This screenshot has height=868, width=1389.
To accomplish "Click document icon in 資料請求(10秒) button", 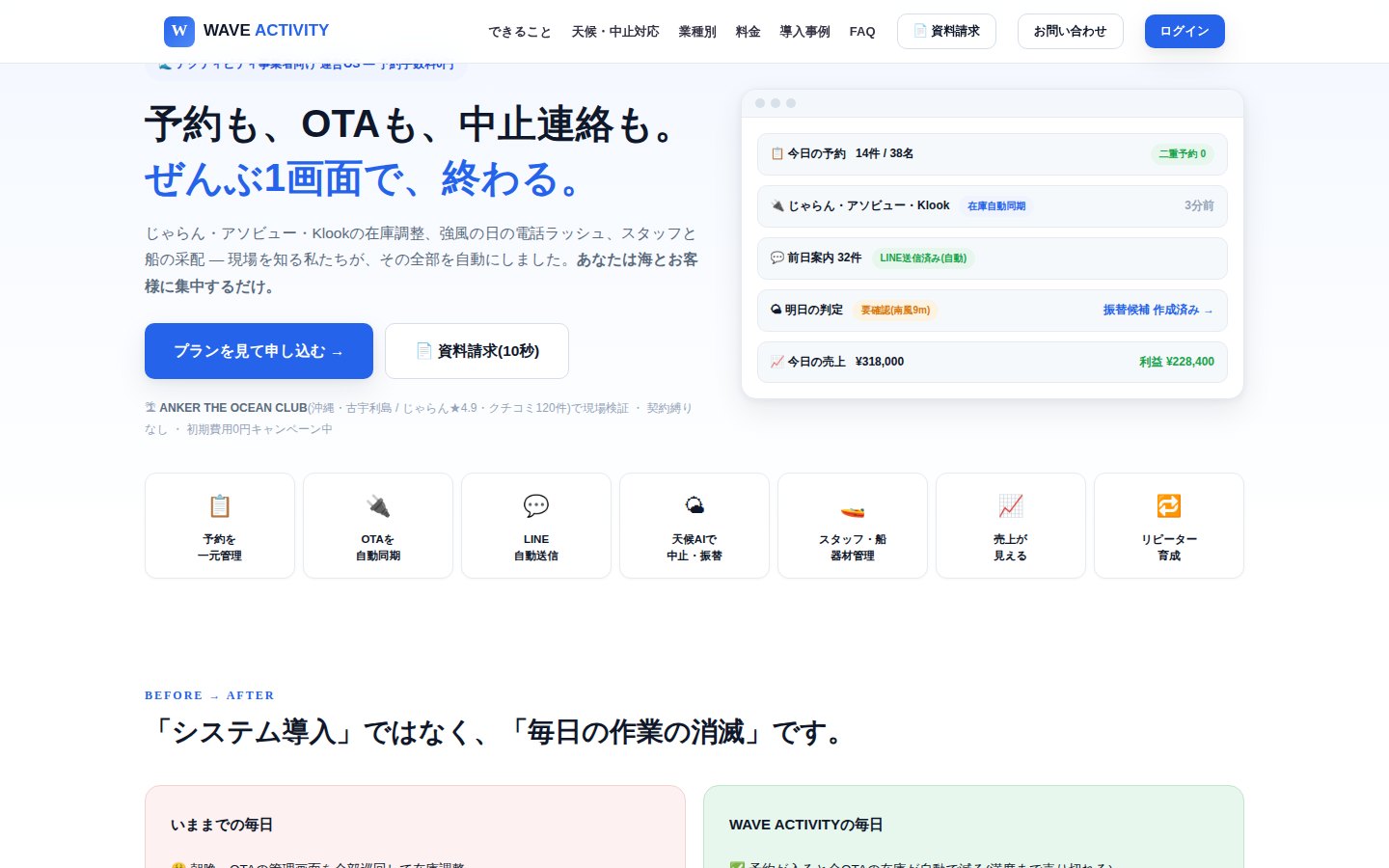I will [x=423, y=351].
